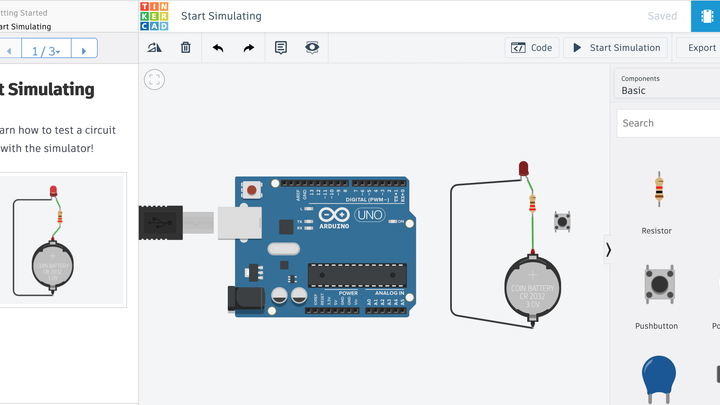
Task: Open circuit view icon at top right
Action: 706,16
